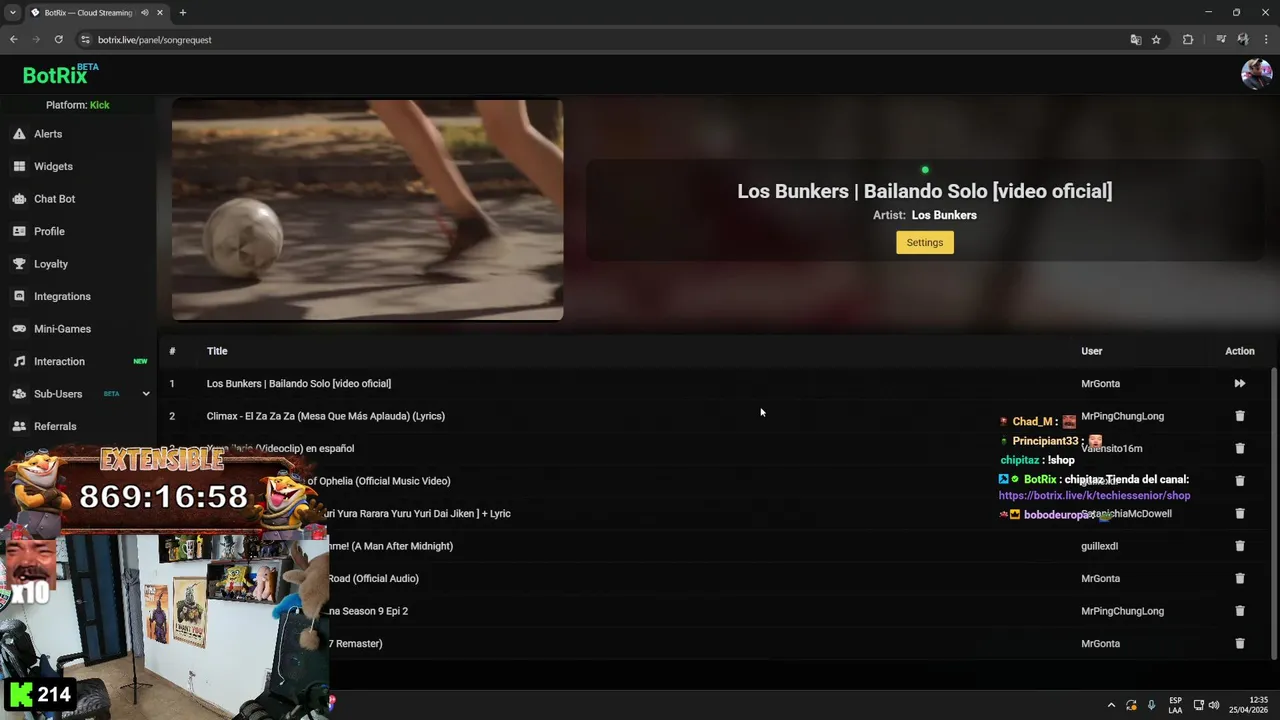Delete the Remaster song by MrGonta
This screenshot has width=1280, height=720.
pyautogui.click(x=1239, y=643)
